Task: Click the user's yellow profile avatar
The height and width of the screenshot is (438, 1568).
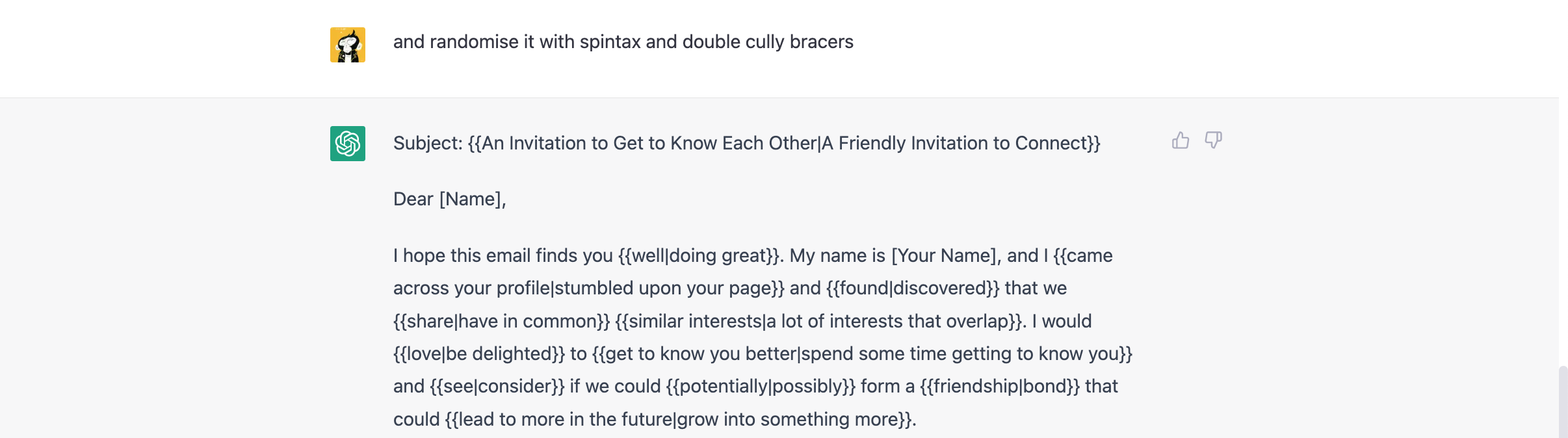Action: (348, 45)
